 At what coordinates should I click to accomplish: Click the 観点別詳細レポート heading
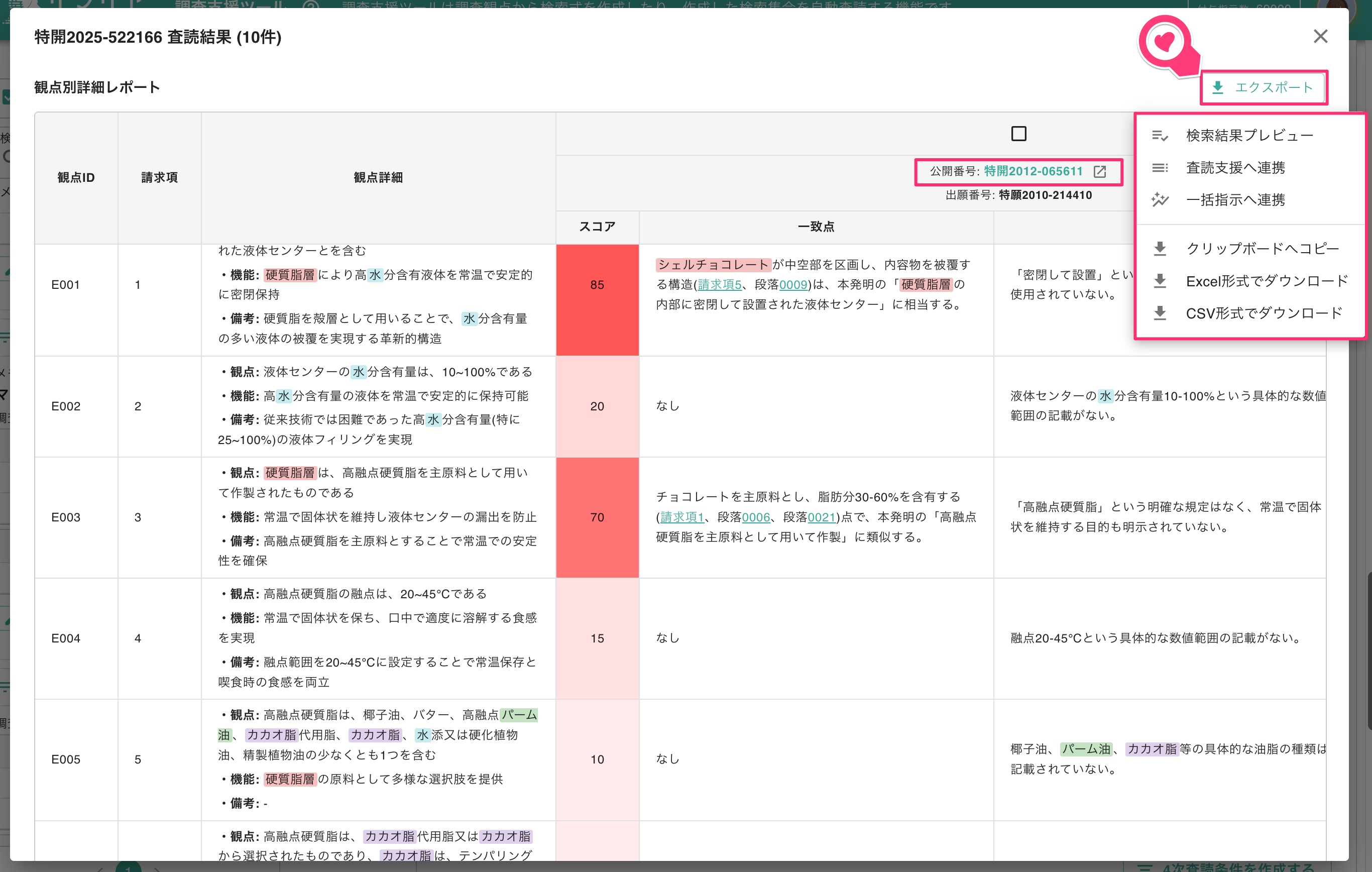(97, 87)
